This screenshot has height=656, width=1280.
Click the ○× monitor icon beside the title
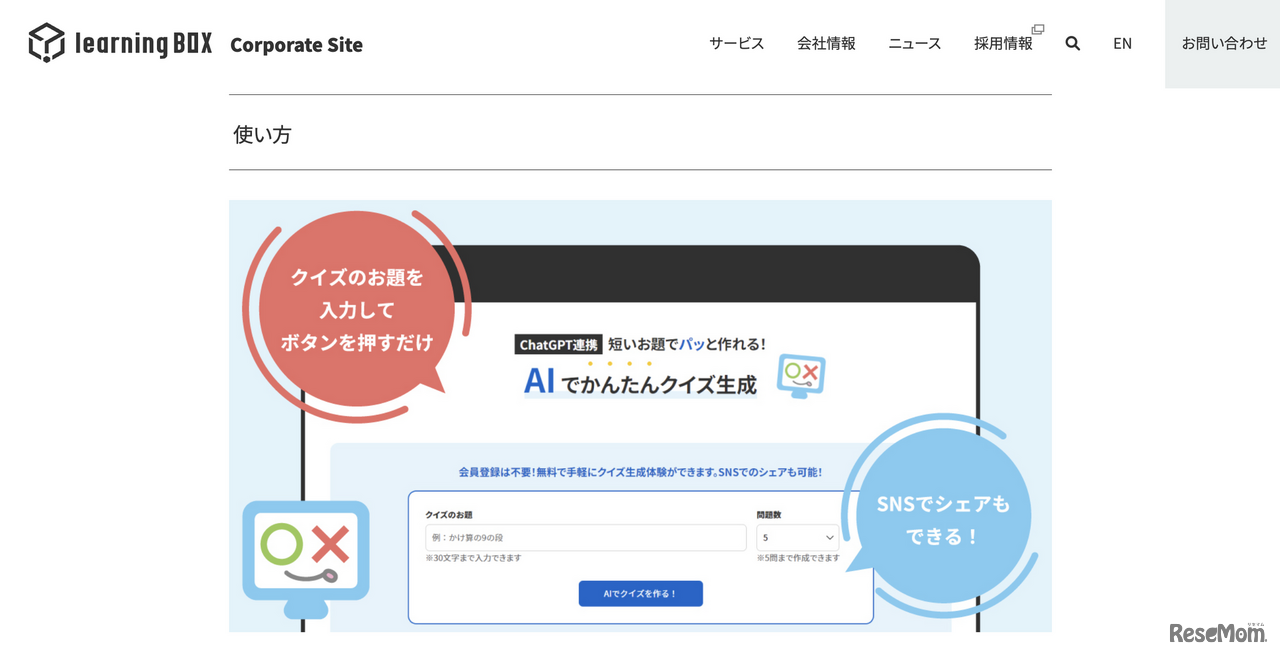[x=802, y=375]
